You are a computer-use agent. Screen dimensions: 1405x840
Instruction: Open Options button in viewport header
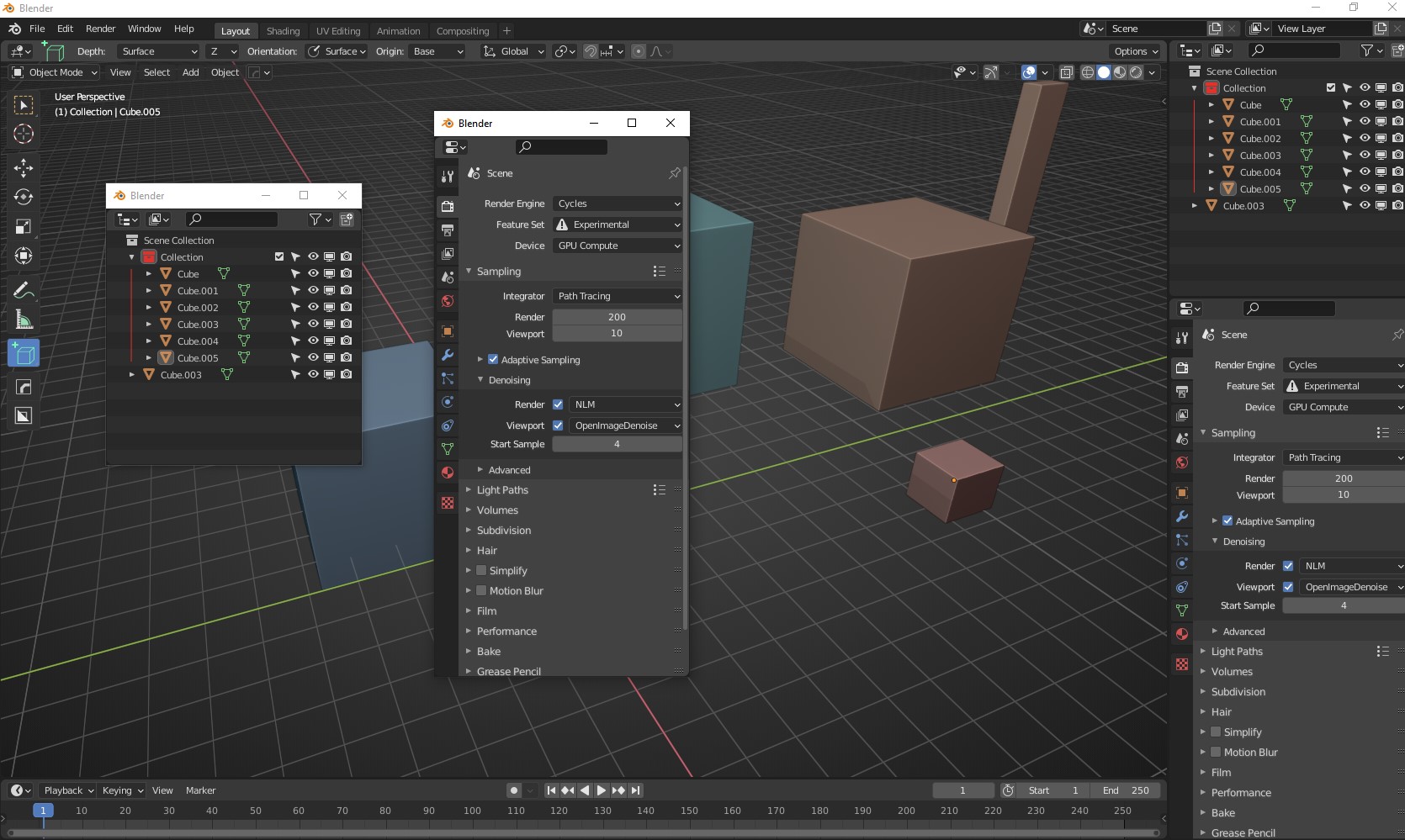pos(1136,51)
